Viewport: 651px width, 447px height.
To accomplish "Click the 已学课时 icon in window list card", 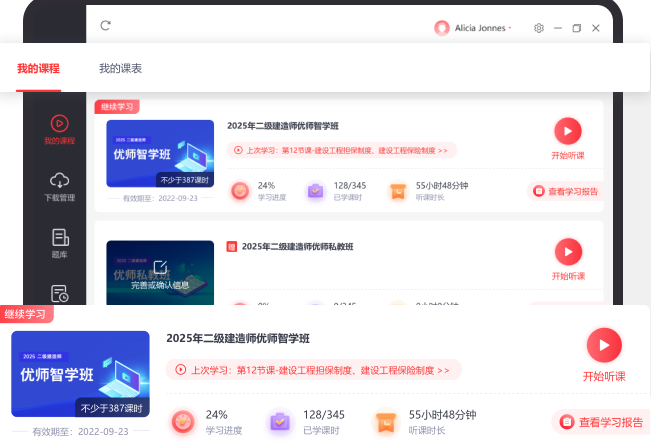I will pyautogui.click(x=316, y=191).
